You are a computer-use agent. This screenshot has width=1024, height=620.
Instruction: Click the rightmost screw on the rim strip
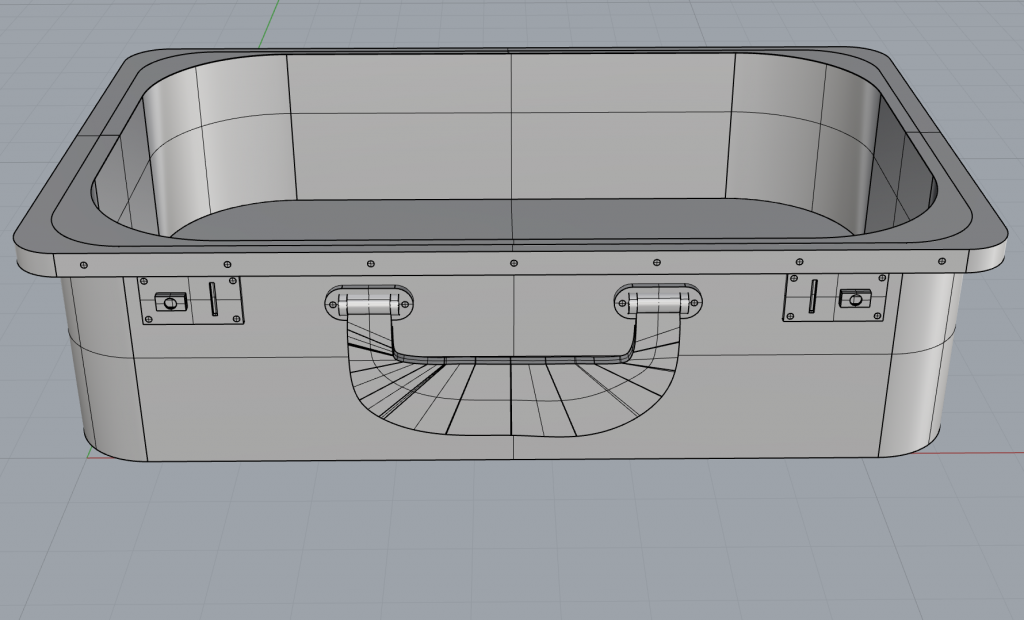click(942, 260)
